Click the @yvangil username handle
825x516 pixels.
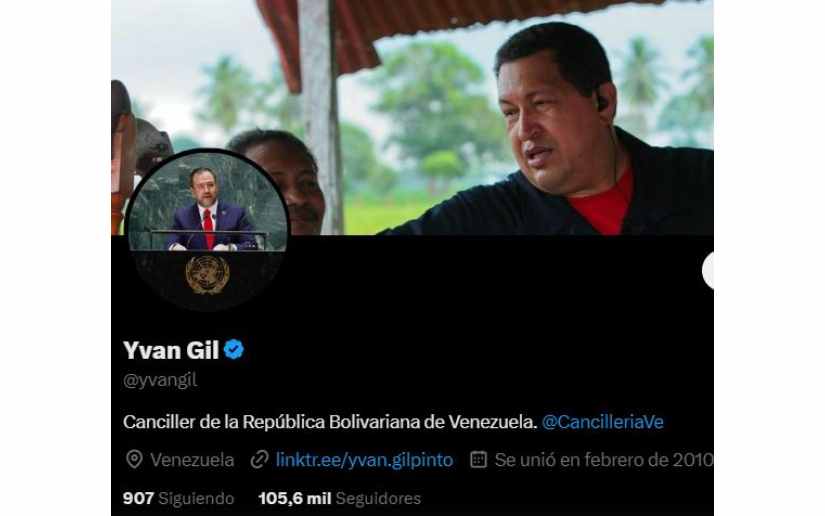pos(160,380)
